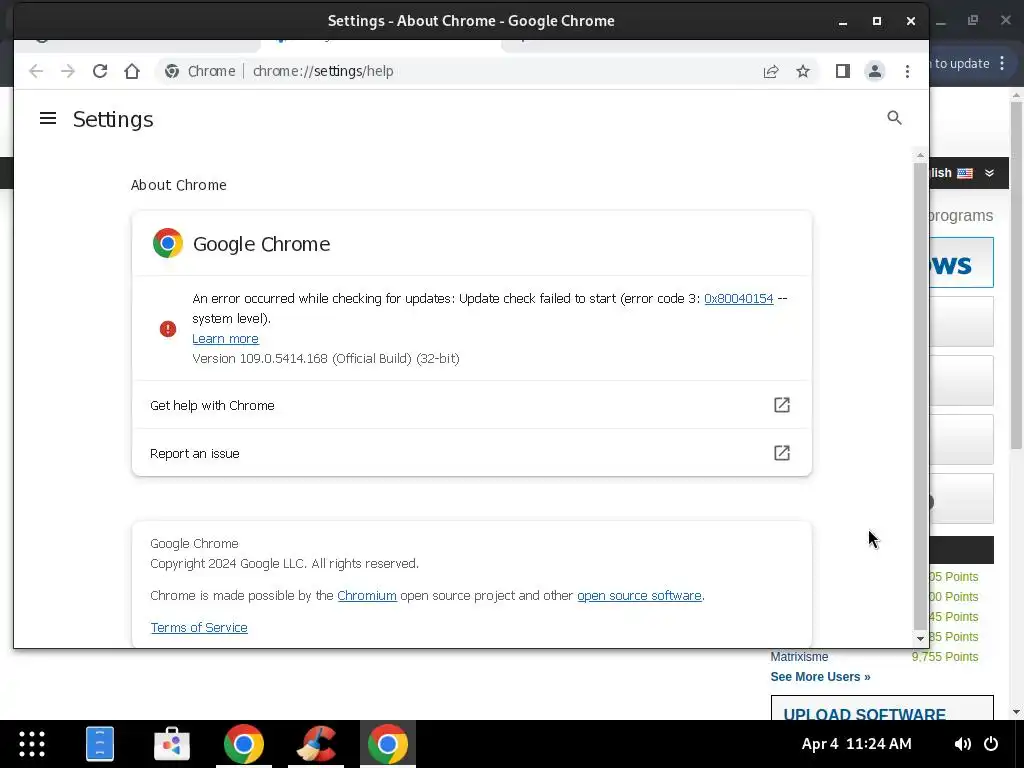Click the volume speaker icon
The width and height of the screenshot is (1024, 768).
(962, 744)
